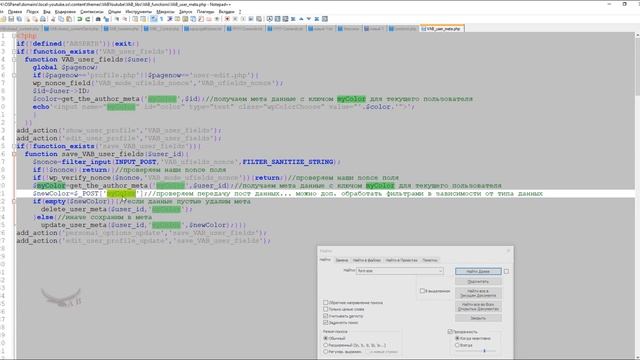Collapse fold marker at first function_exists line
The image size is (640, 360).
click(x=14, y=51)
